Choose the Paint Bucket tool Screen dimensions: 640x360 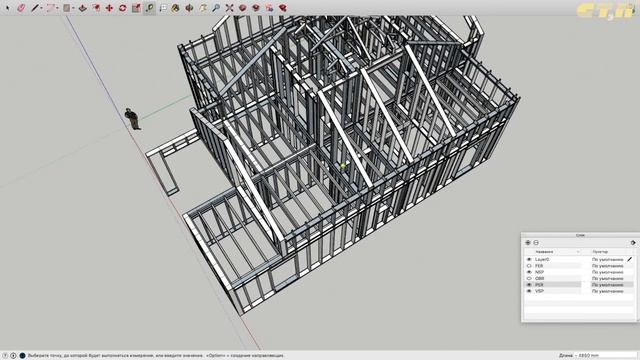[176, 8]
